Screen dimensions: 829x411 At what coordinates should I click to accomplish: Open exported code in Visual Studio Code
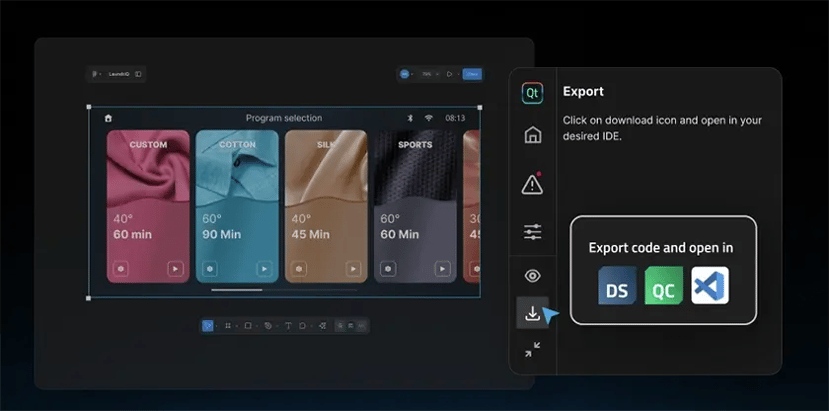710,286
